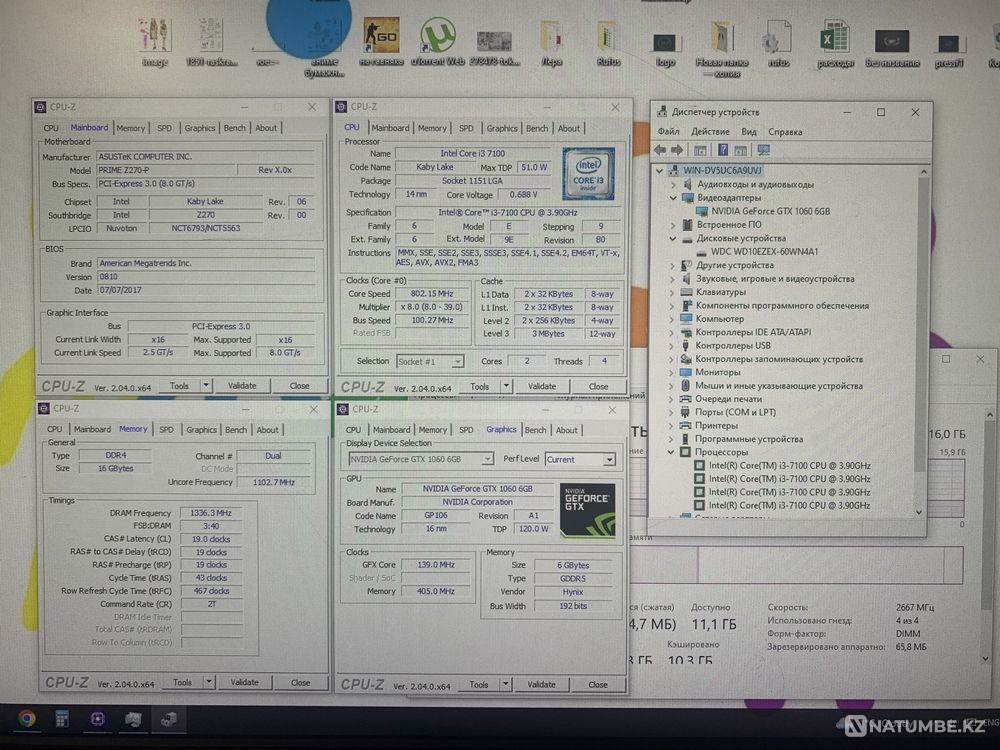Switch to About tab in Memory CPU-Z window
This screenshot has height=750, width=1000.
[x=267, y=430]
